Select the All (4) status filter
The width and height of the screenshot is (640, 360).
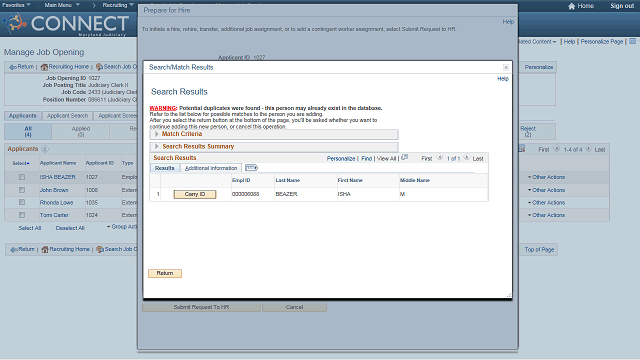pyautogui.click(x=28, y=131)
